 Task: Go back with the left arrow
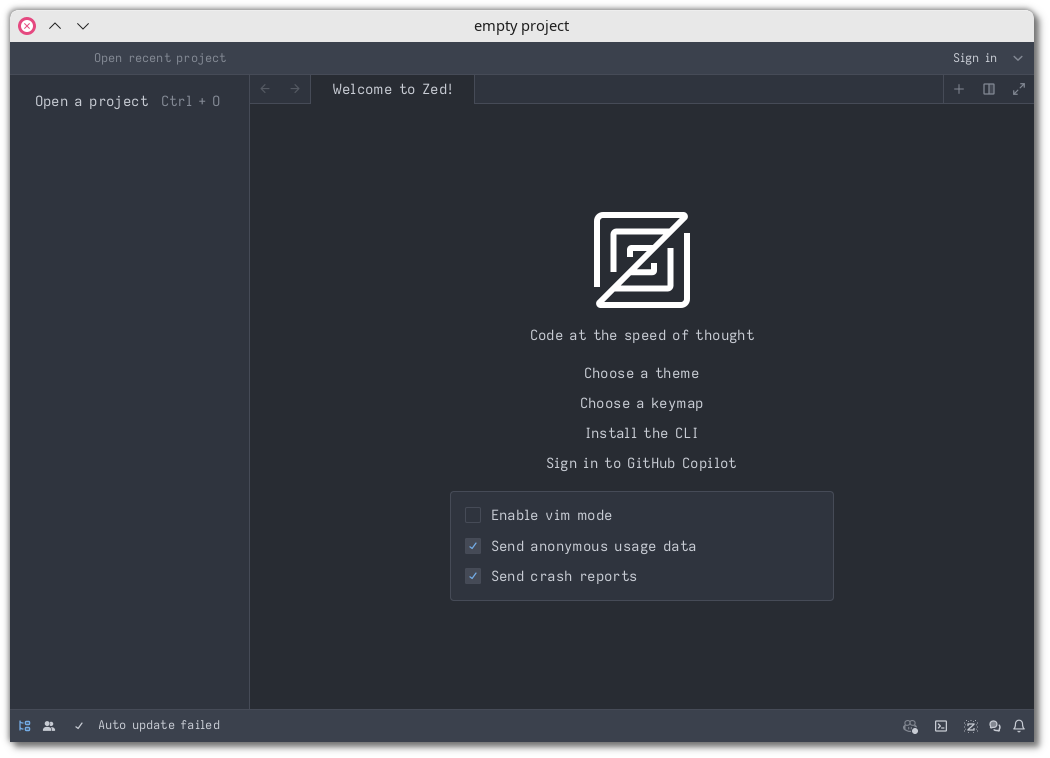point(265,89)
